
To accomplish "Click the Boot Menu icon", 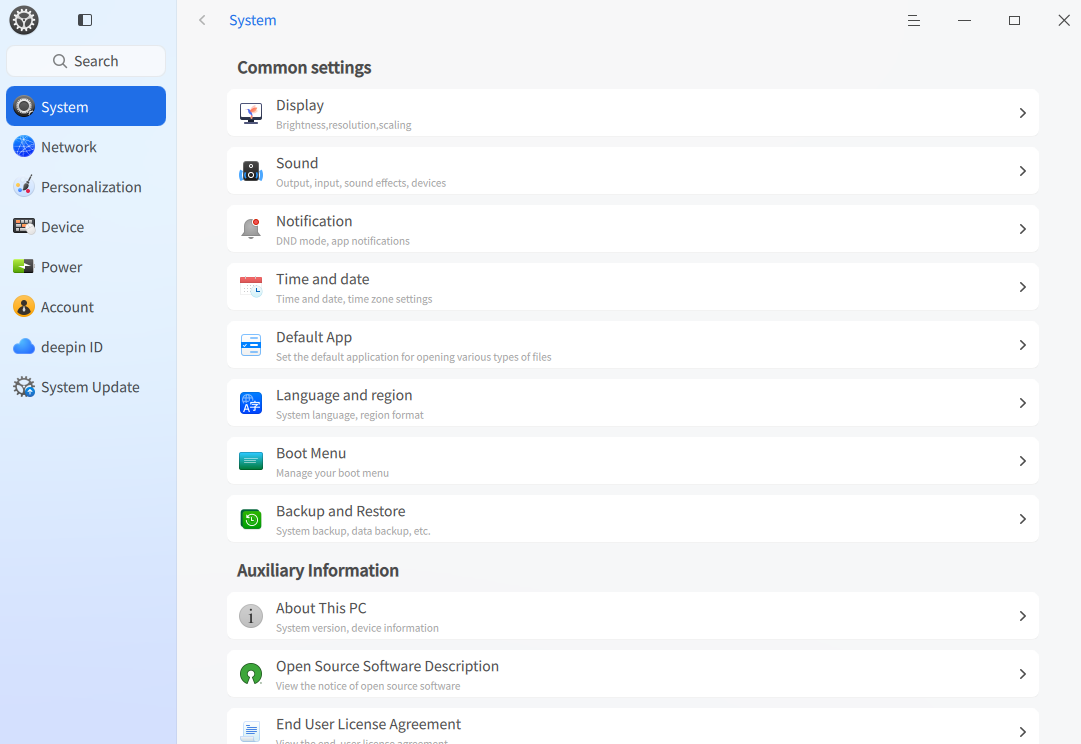I will click(251, 461).
